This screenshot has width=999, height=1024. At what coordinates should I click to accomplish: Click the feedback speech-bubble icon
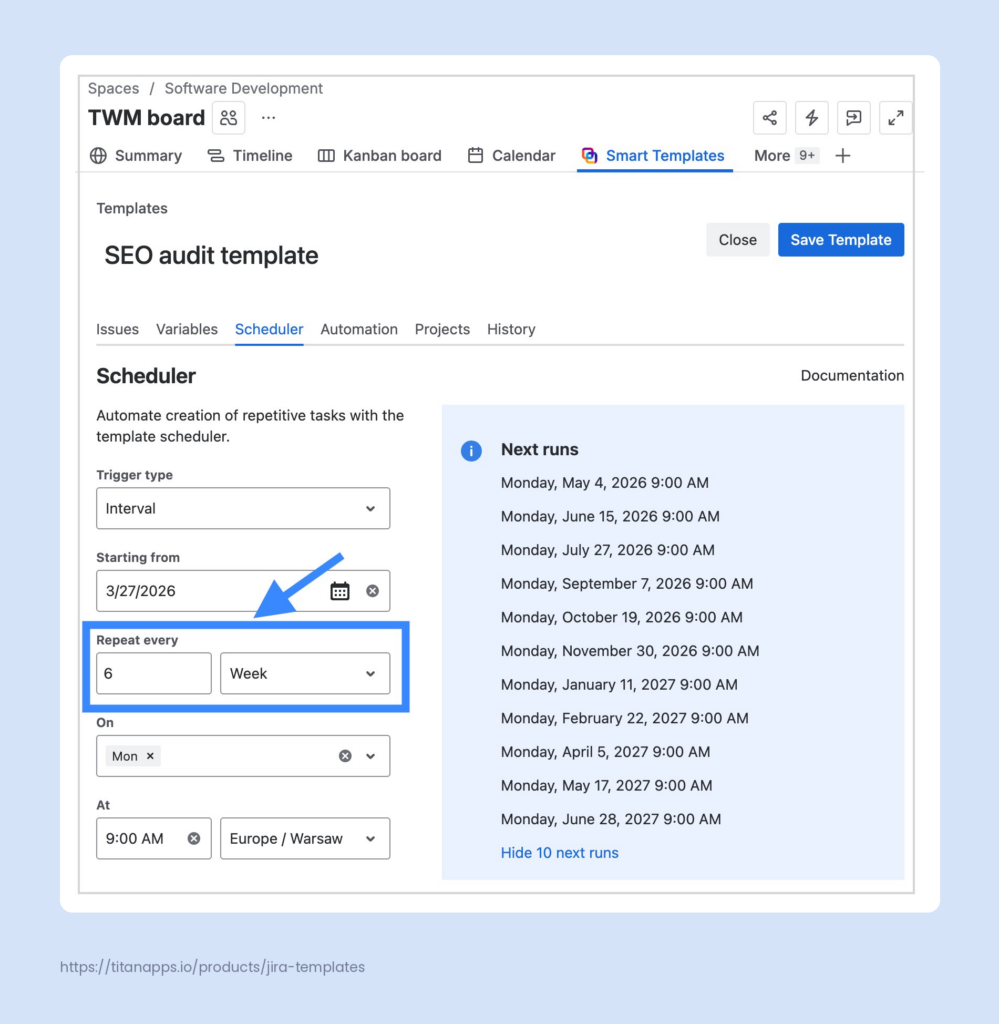pos(853,117)
